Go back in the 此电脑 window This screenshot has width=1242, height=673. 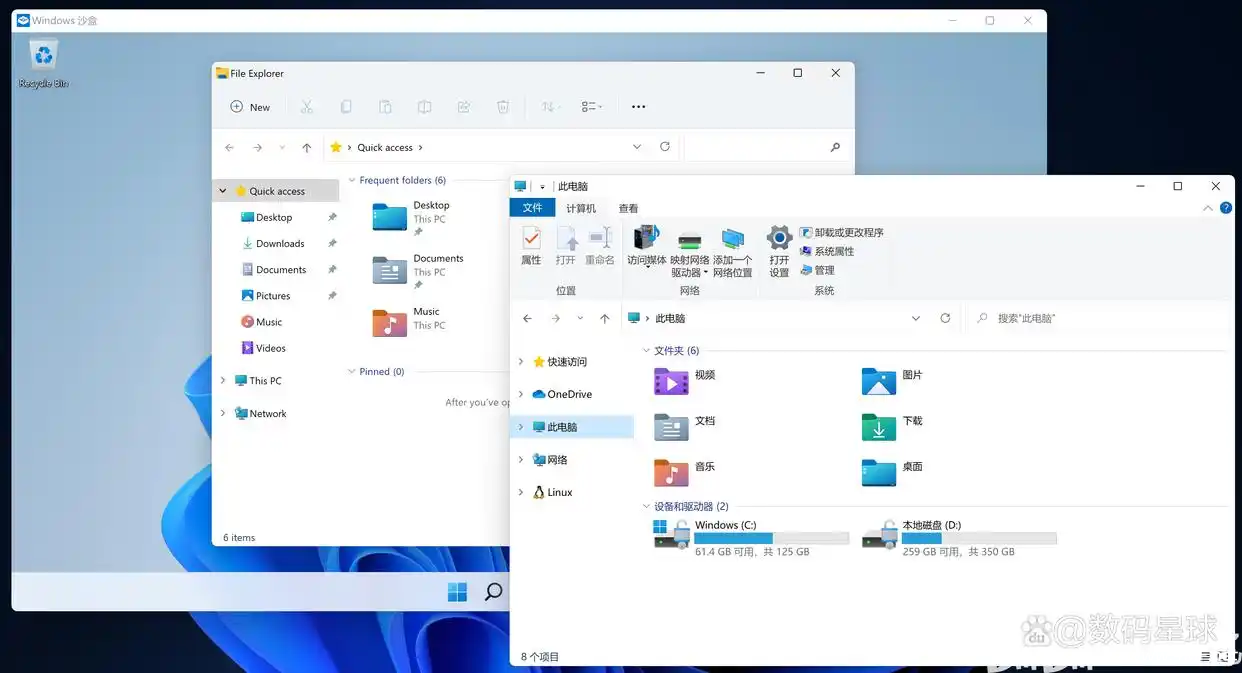coord(527,319)
